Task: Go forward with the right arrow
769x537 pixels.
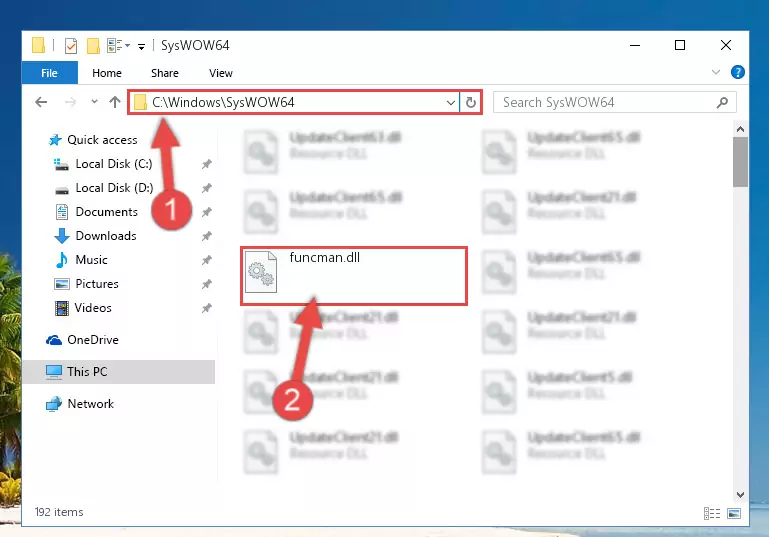Action: tap(71, 102)
